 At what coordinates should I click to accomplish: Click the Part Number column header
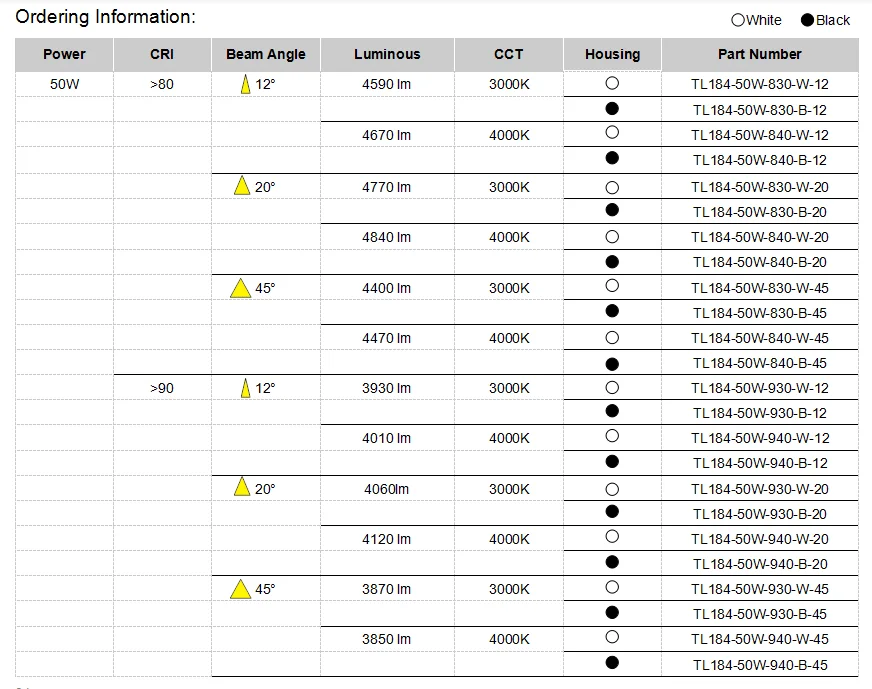pyautogui.click(x=759, y=54)
